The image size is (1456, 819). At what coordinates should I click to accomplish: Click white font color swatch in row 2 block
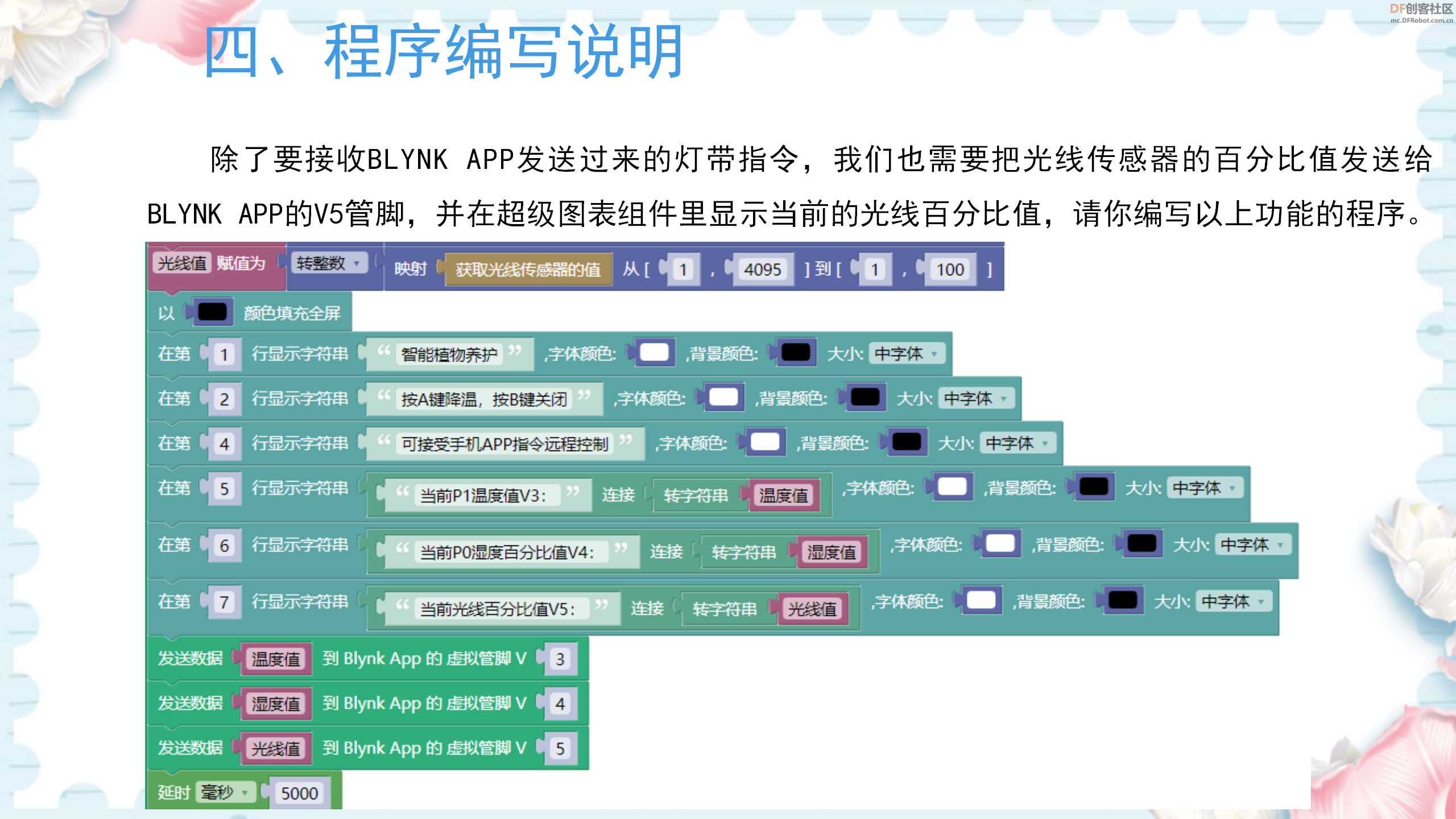[x=723, y=397]
